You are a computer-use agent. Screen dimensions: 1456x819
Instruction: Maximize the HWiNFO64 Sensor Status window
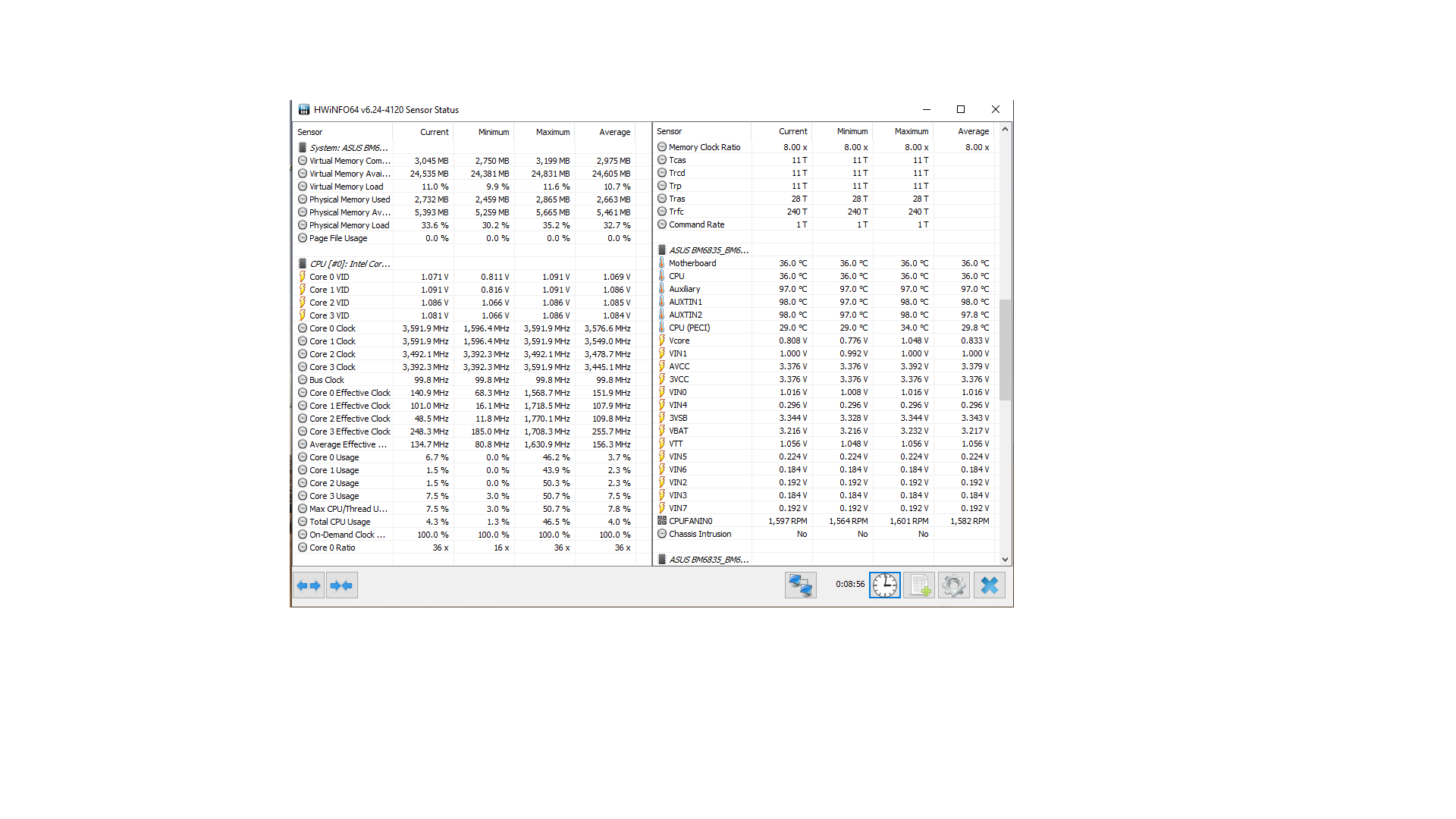961,109
